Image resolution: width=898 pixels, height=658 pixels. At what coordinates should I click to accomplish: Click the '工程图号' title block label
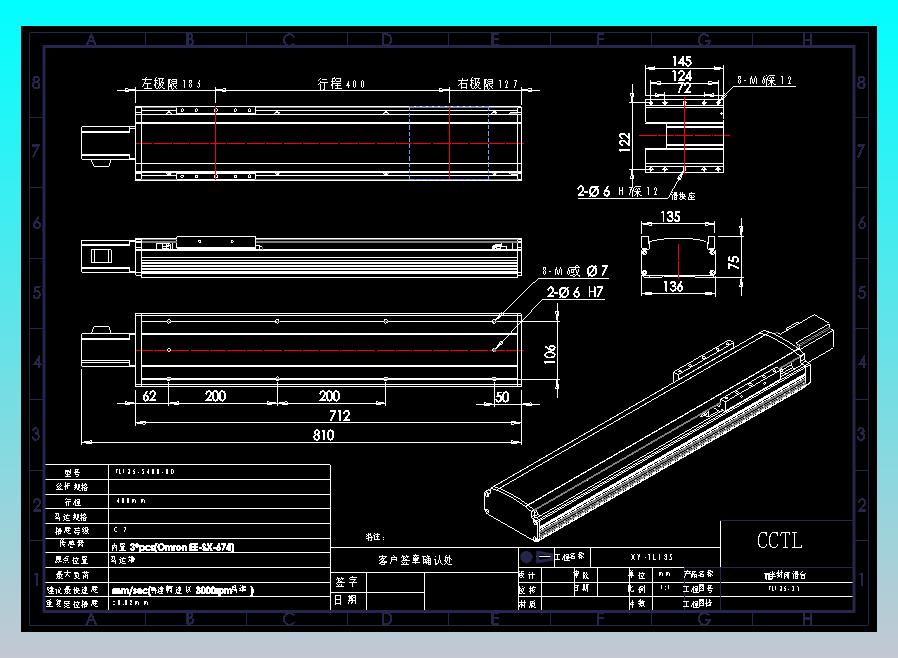[698, 589]
